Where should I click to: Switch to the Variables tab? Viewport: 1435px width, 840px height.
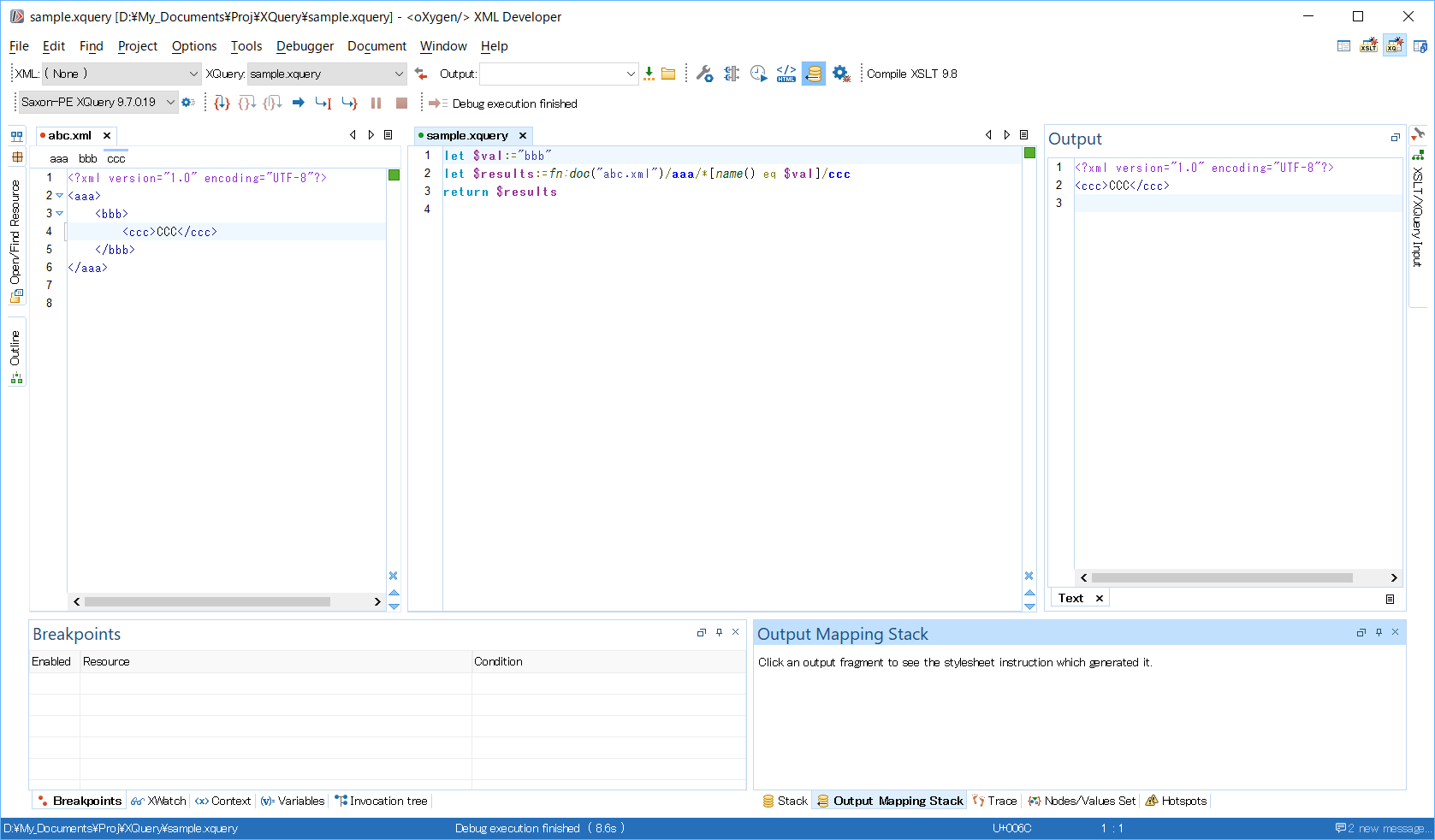tap(293, 802)
